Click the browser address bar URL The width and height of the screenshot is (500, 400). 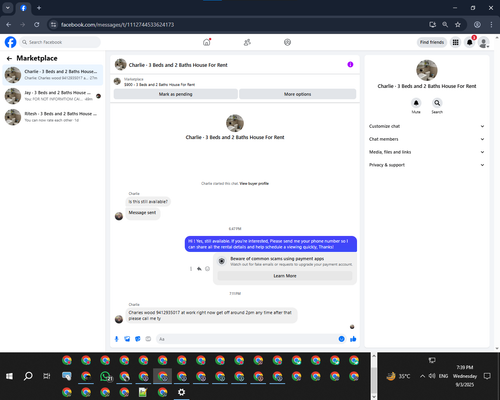point(117,25)
